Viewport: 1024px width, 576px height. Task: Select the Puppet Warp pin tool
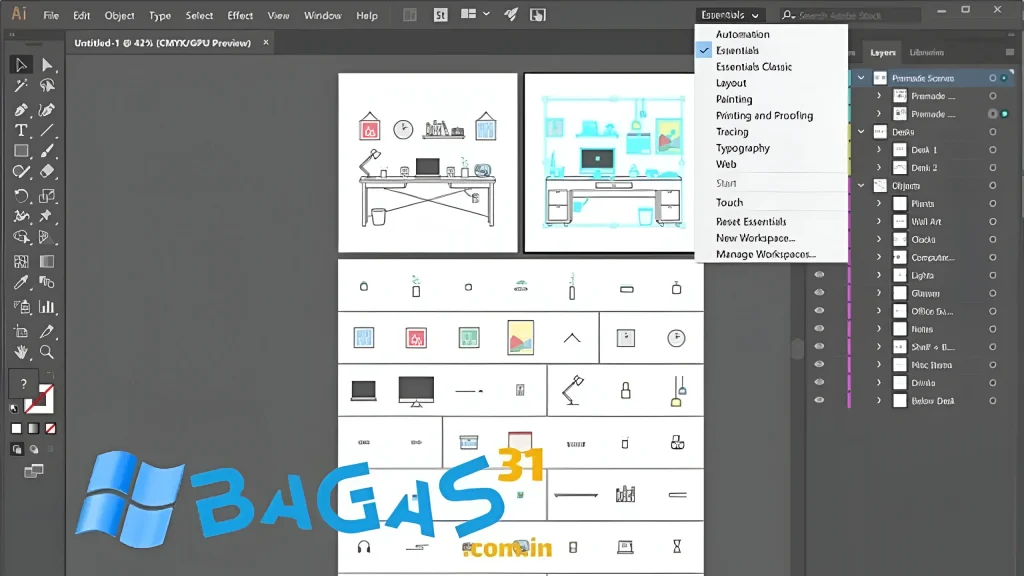(46, 216)
